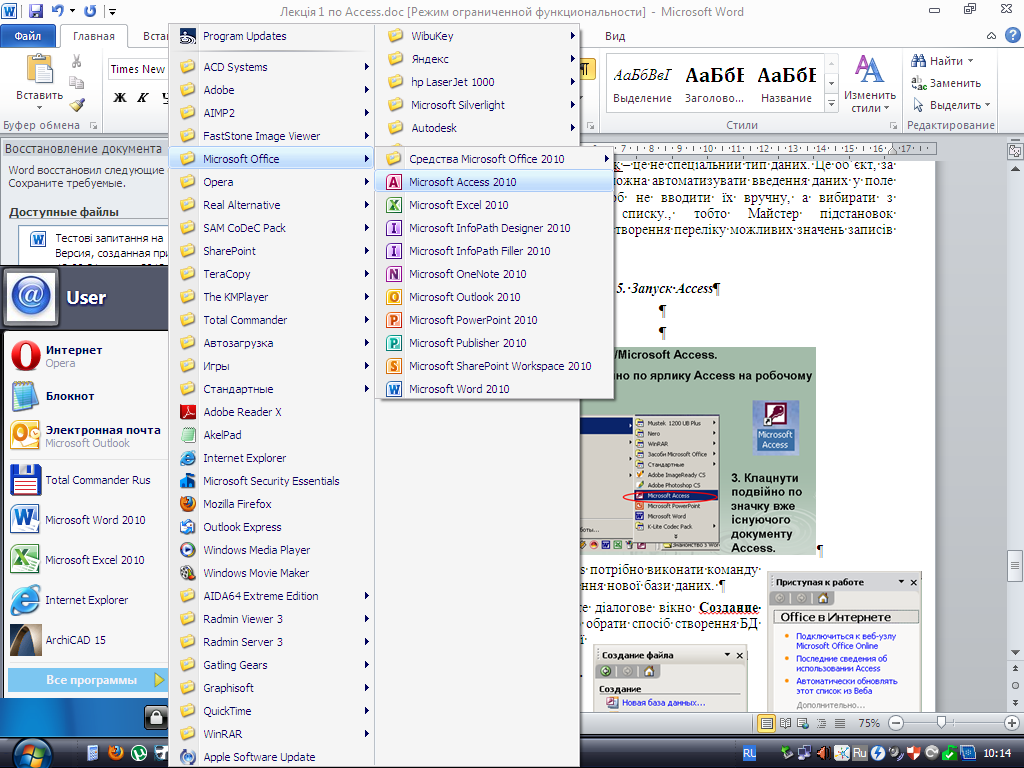Launch Microsoft PowerPoint 2010
This screenshot has width=1024, height=768.
(x=494, y=320)
